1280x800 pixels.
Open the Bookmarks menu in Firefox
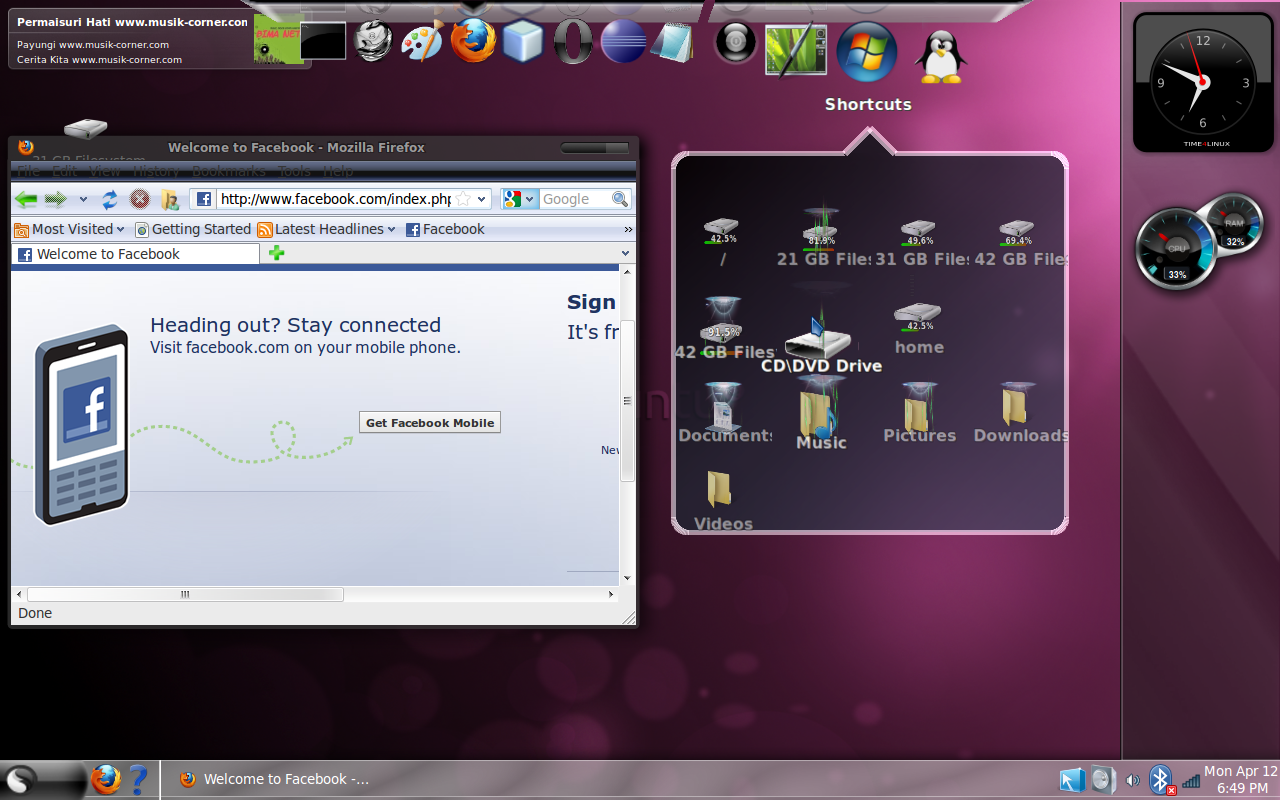230,171
